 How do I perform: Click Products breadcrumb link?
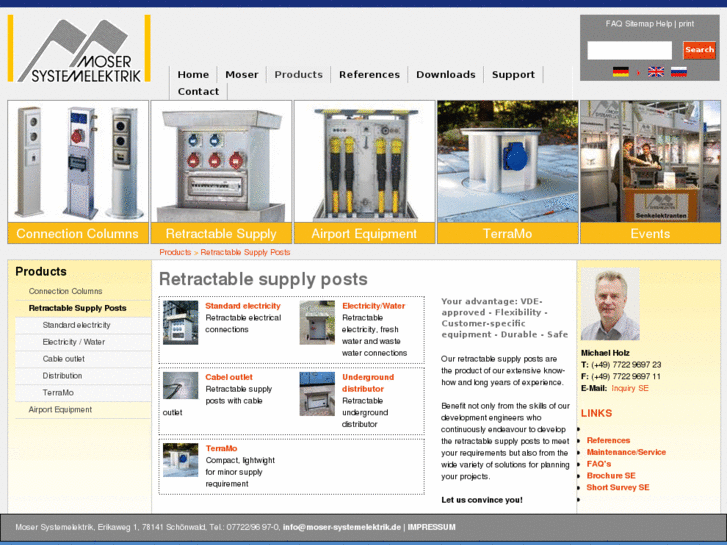pos(175,252)
